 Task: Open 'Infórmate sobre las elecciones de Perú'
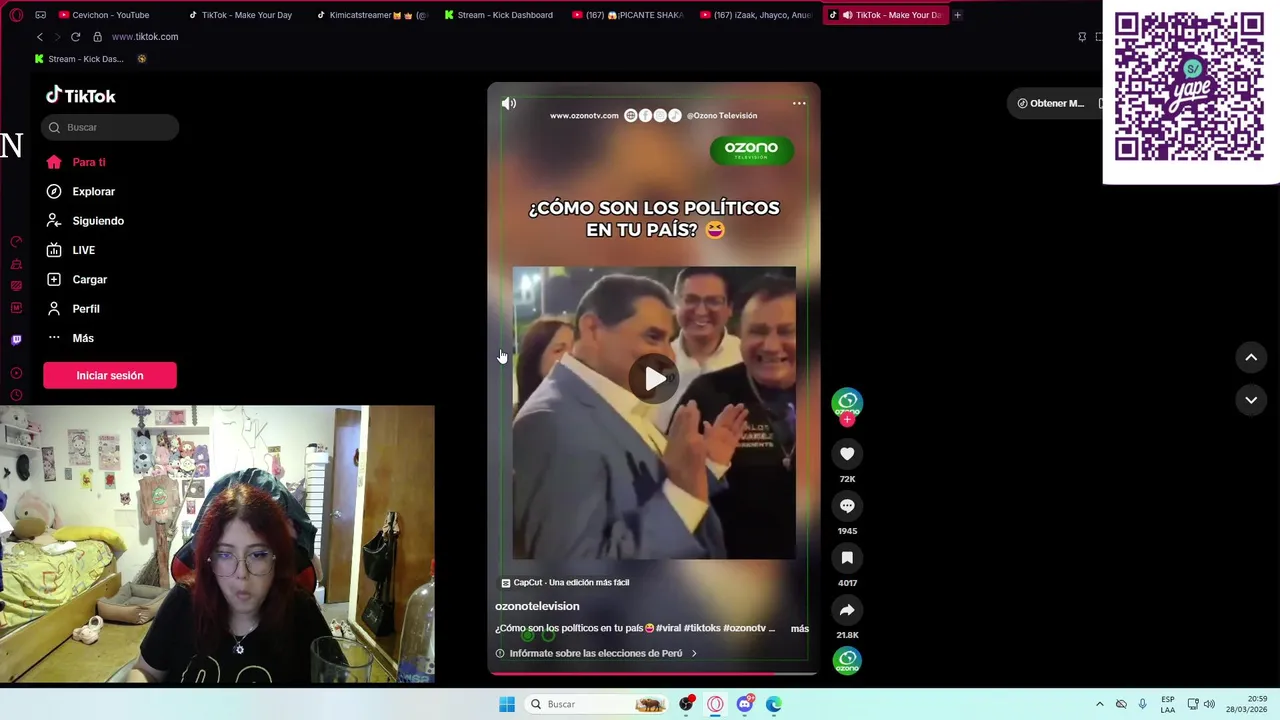point(596,653)
